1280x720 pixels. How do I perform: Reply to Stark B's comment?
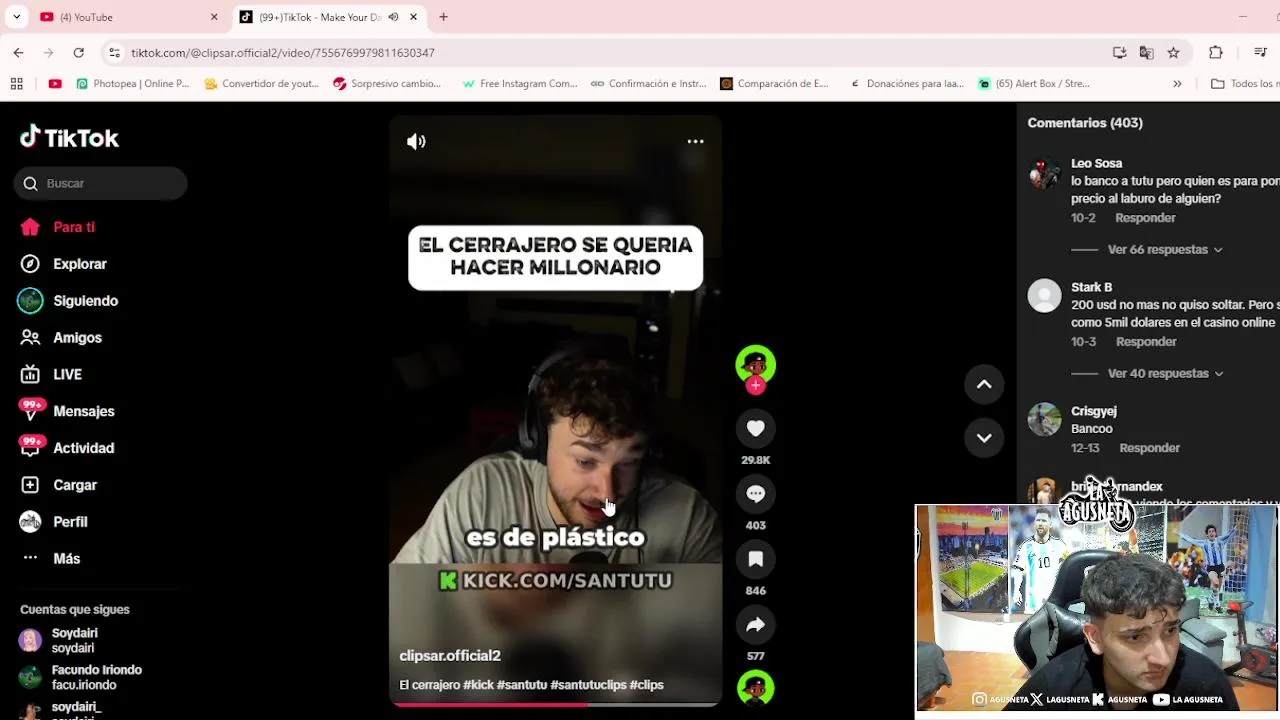click(1146, 342)
